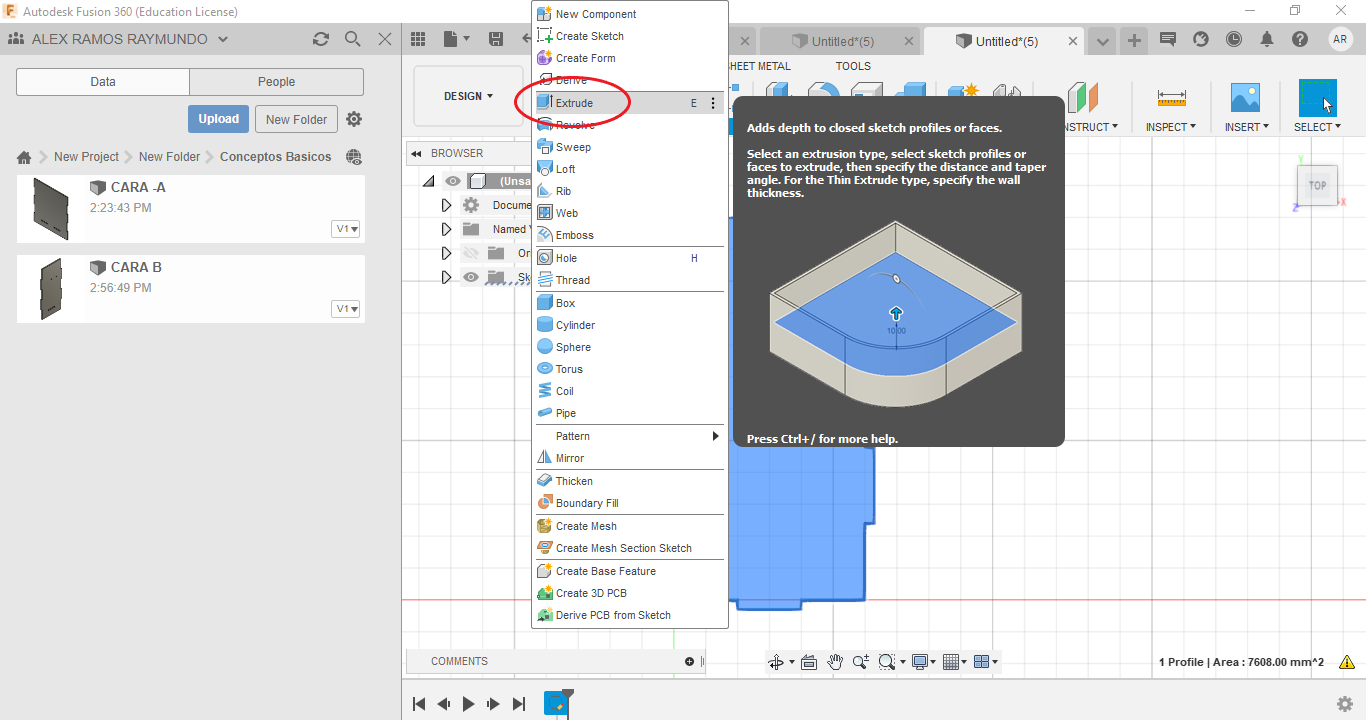Screen dimensions: 1366x720
Task: Click the Rib tool icon
Action: pos(545,191)
